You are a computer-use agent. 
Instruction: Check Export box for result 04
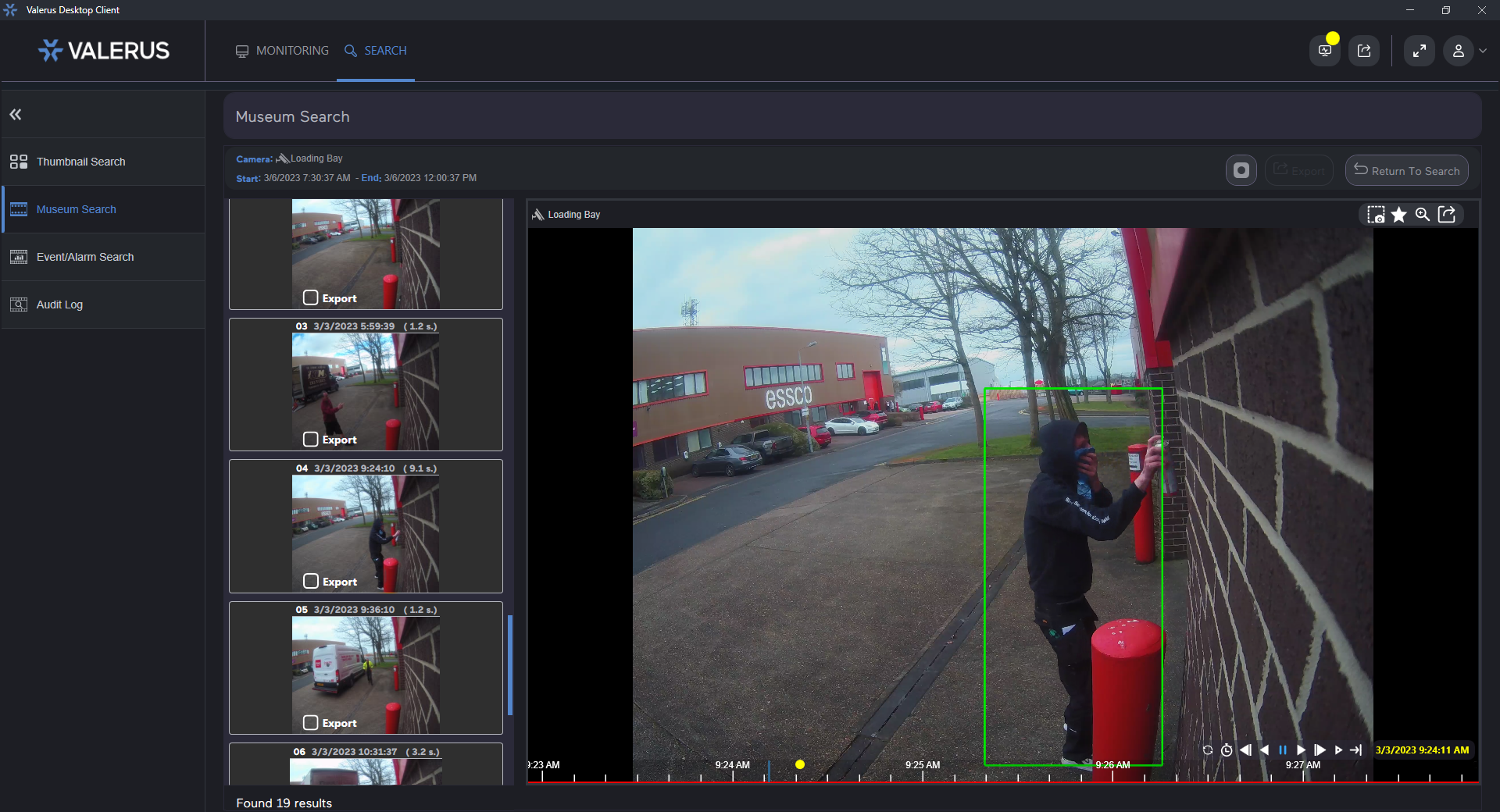tap(311, 582)
